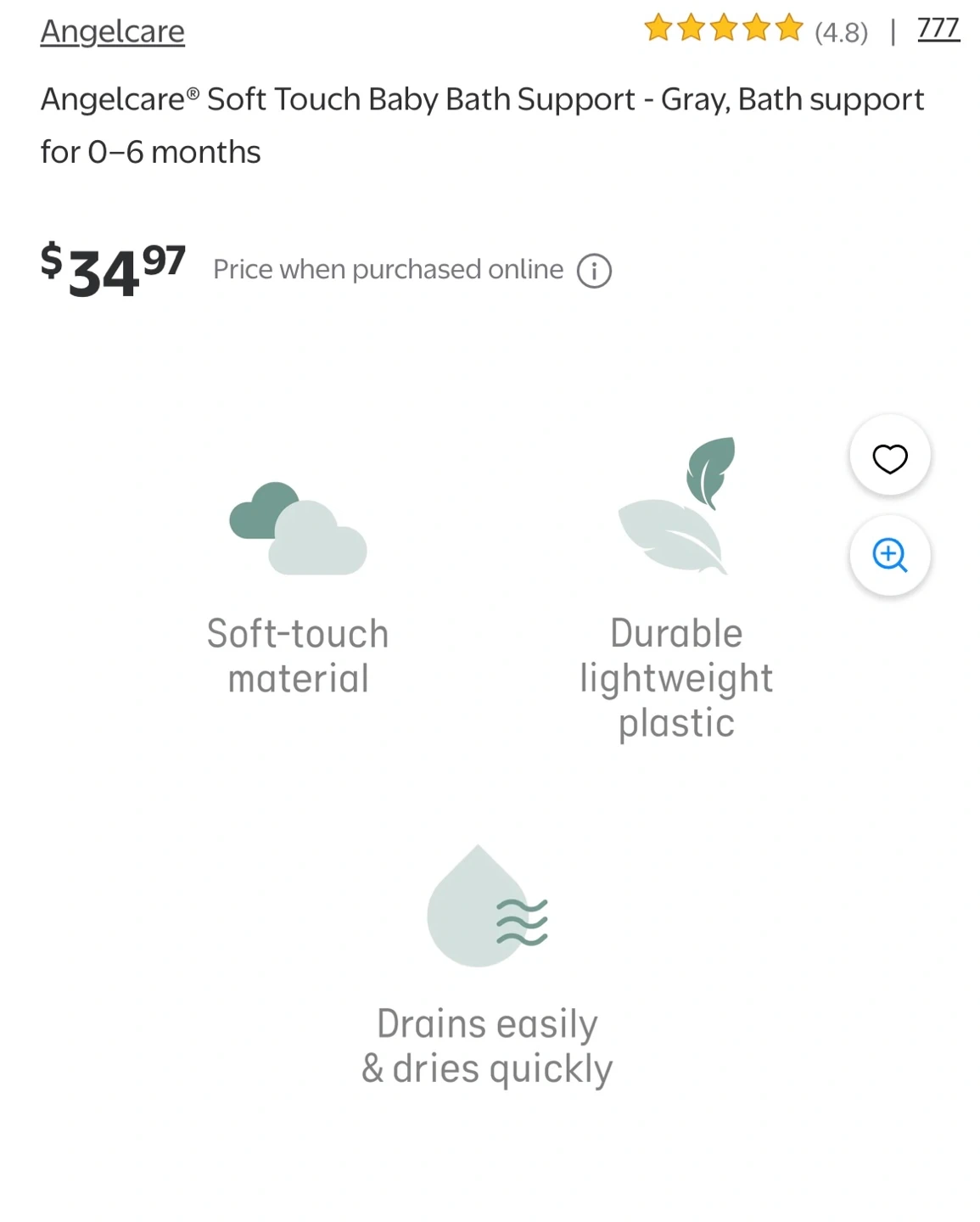The image size is (980, 1222).
Task: Click the "Drains easily & dries quickly" label
Action: pyautogui.click(x=487, y=1046)
